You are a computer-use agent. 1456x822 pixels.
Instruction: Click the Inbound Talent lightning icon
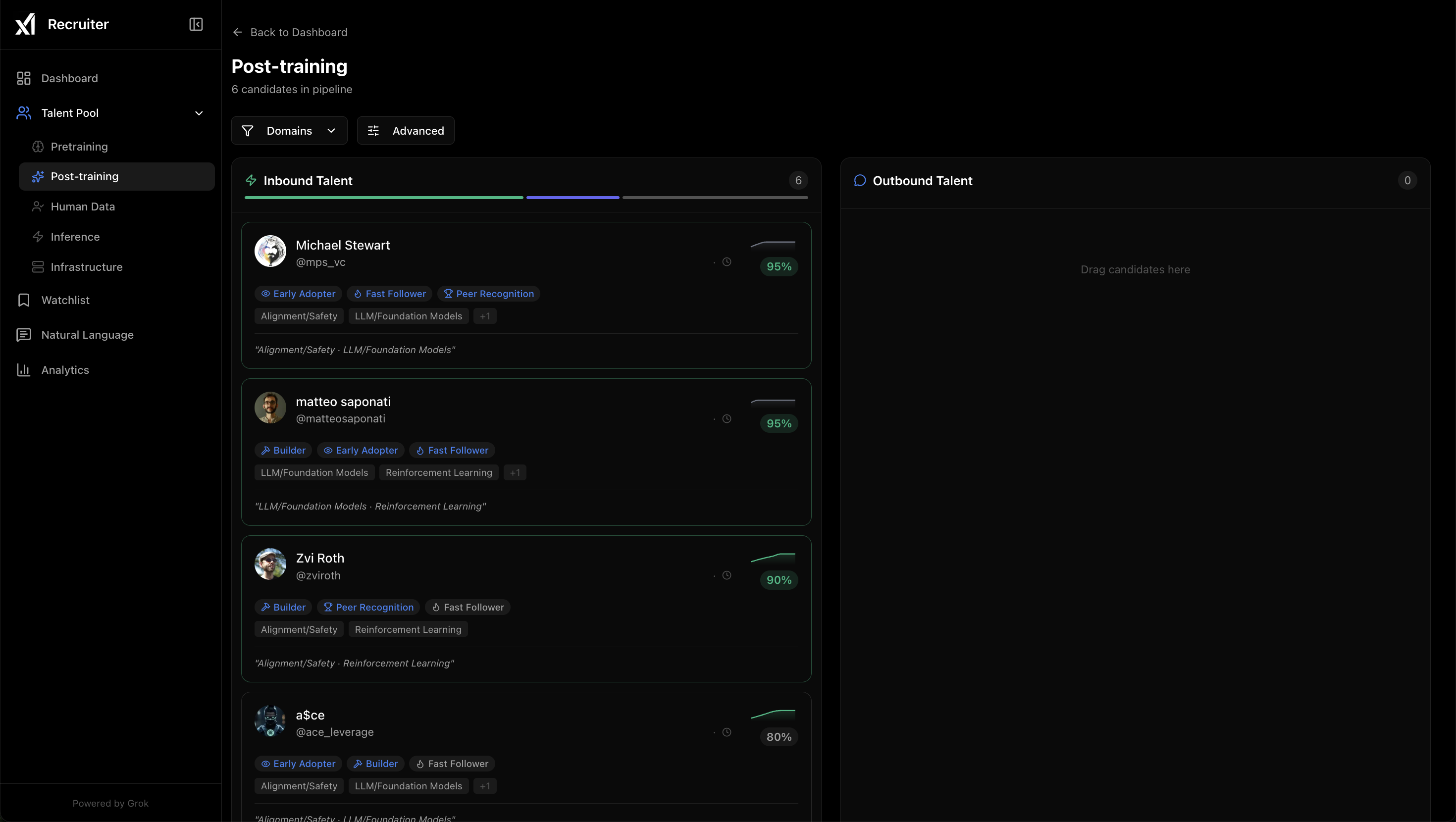251,180
